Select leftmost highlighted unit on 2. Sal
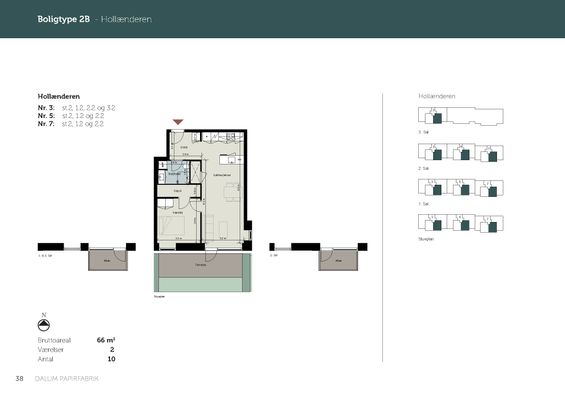The image size is (565, 400). pyautogui.click(x=437, y=155)
